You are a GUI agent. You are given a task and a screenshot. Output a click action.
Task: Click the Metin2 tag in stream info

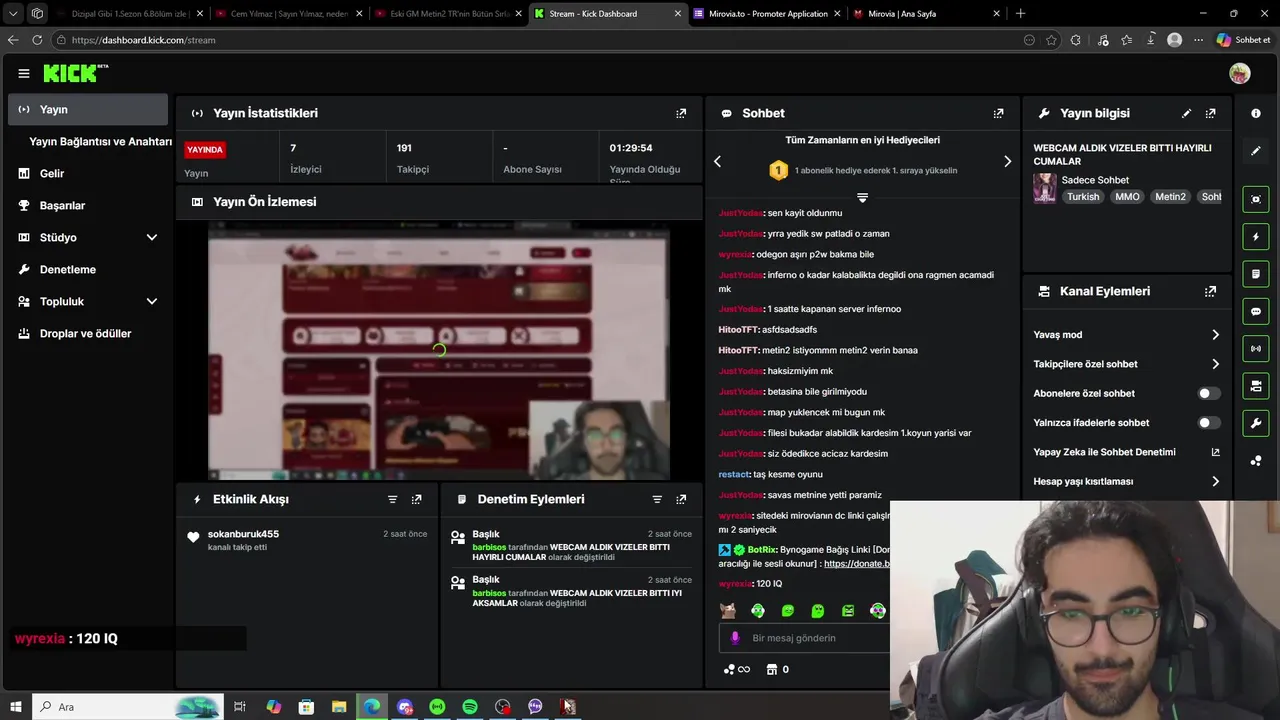click(1170, 197)
